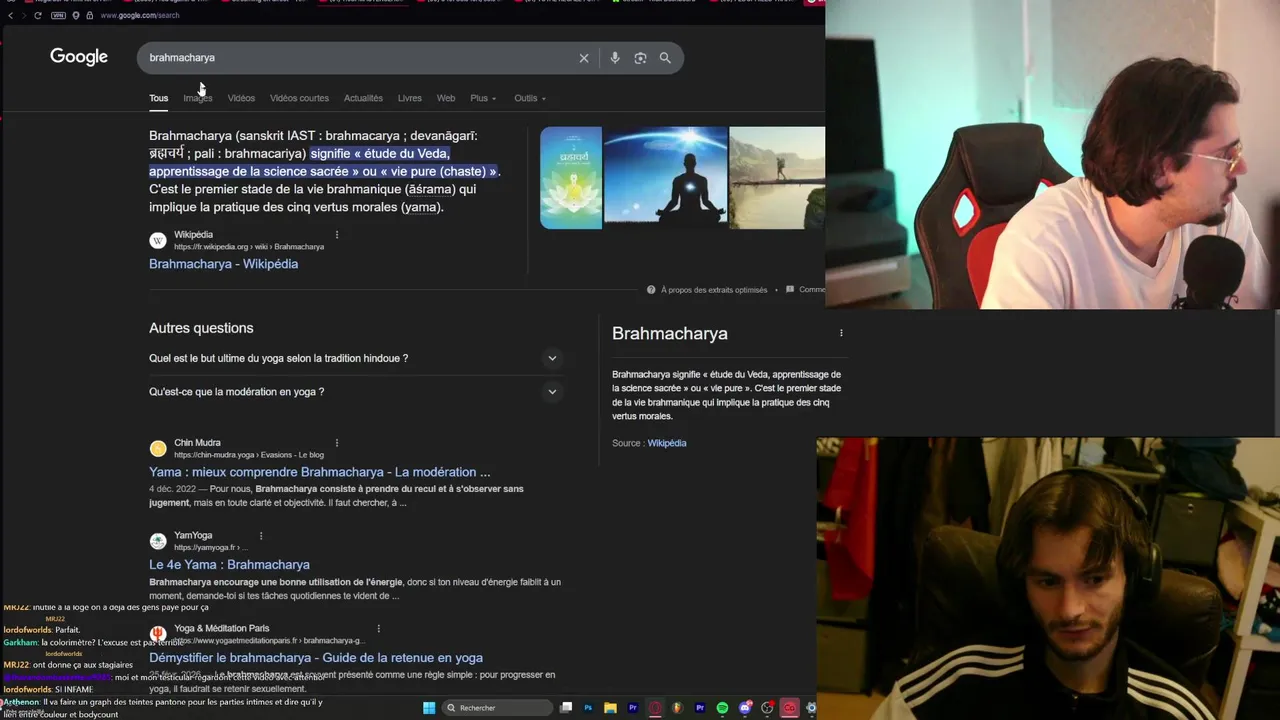Viewport: 1280px width, 720px height.
Task: Switch to the Vidéos courtes tab
Action: (x=299, y=98)
